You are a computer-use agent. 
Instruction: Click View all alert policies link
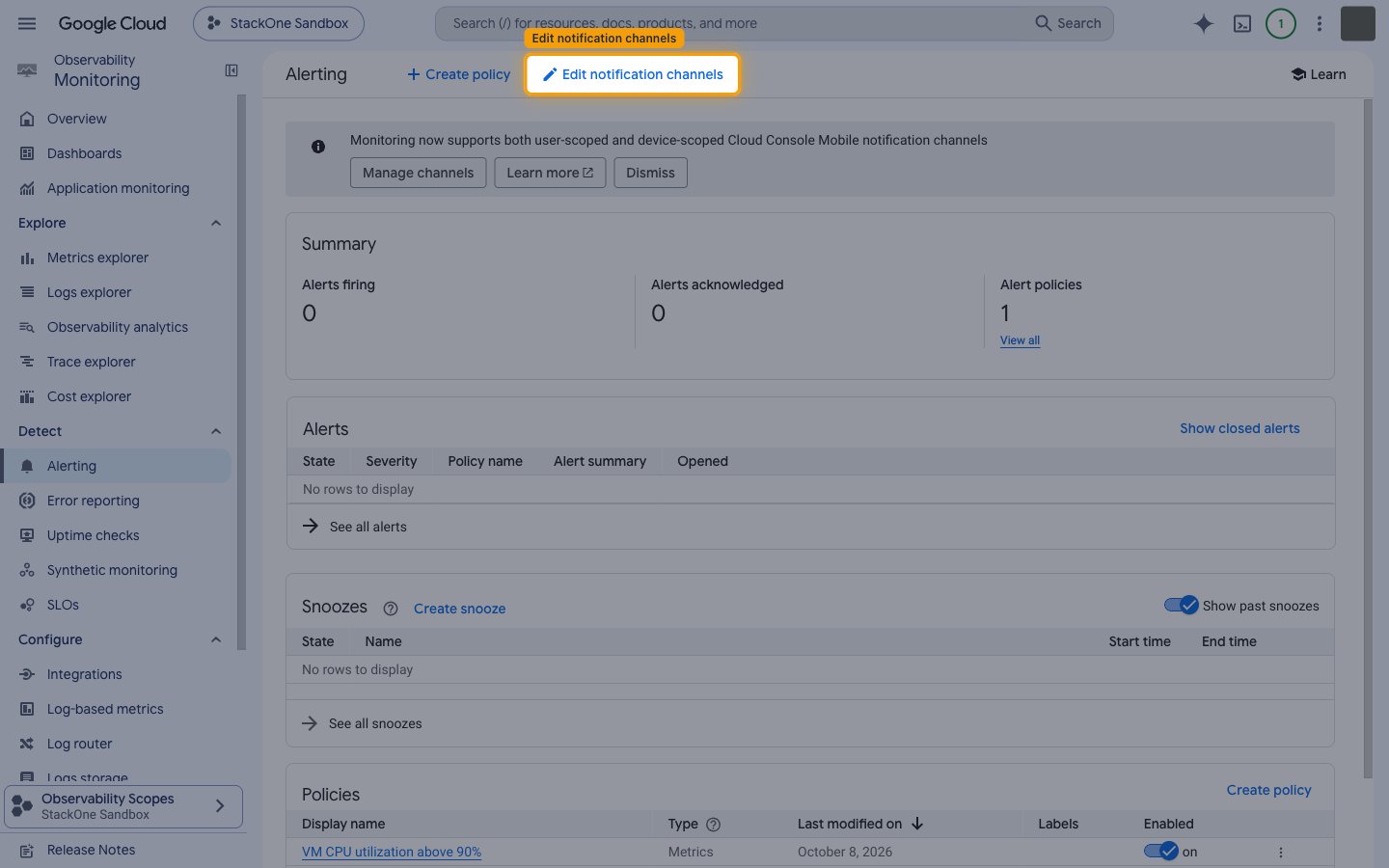pyautogui.click(x=1020, y=340)
